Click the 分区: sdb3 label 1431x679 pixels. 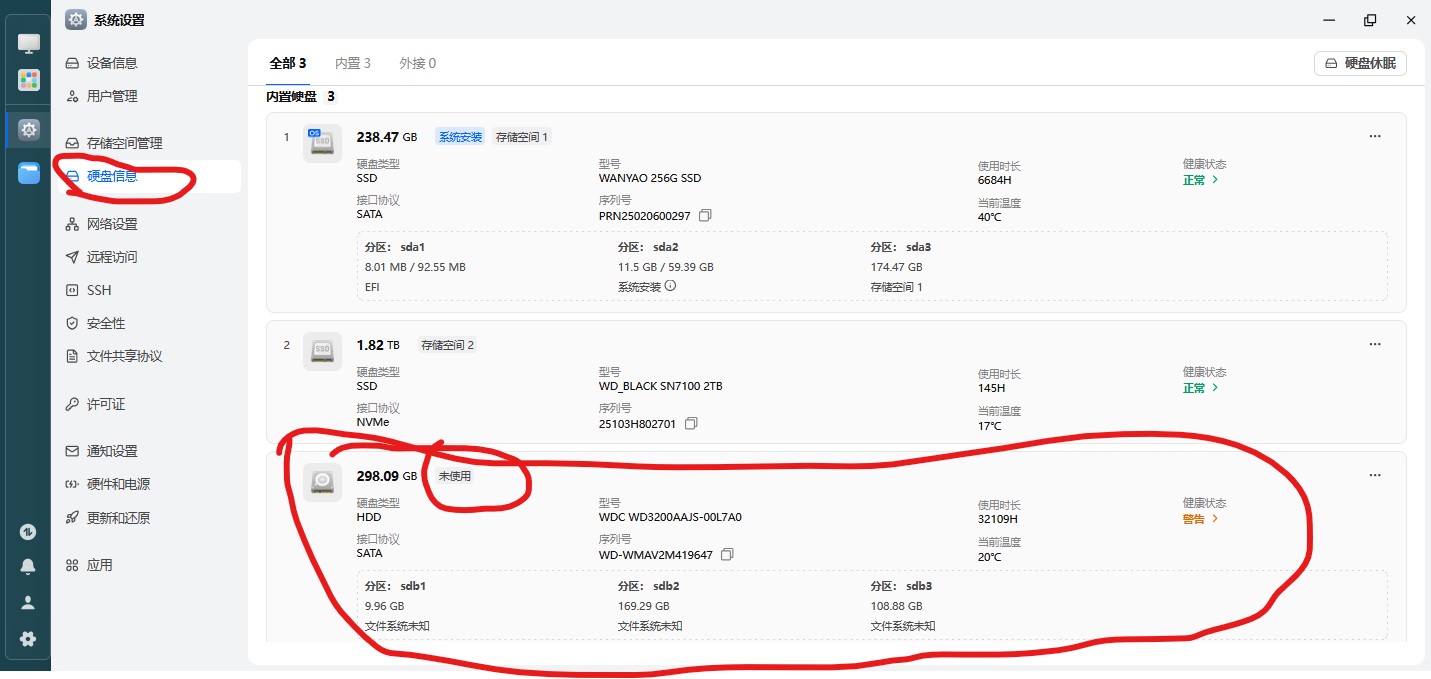[x=902, y=586]
